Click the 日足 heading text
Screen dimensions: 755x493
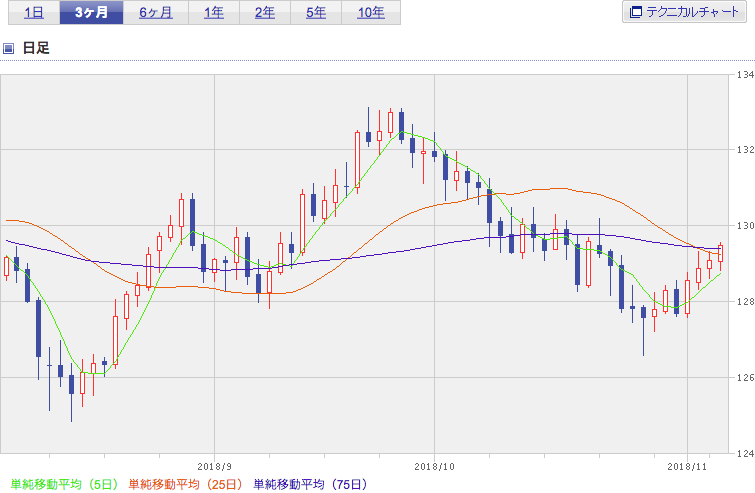coord(36,48)
